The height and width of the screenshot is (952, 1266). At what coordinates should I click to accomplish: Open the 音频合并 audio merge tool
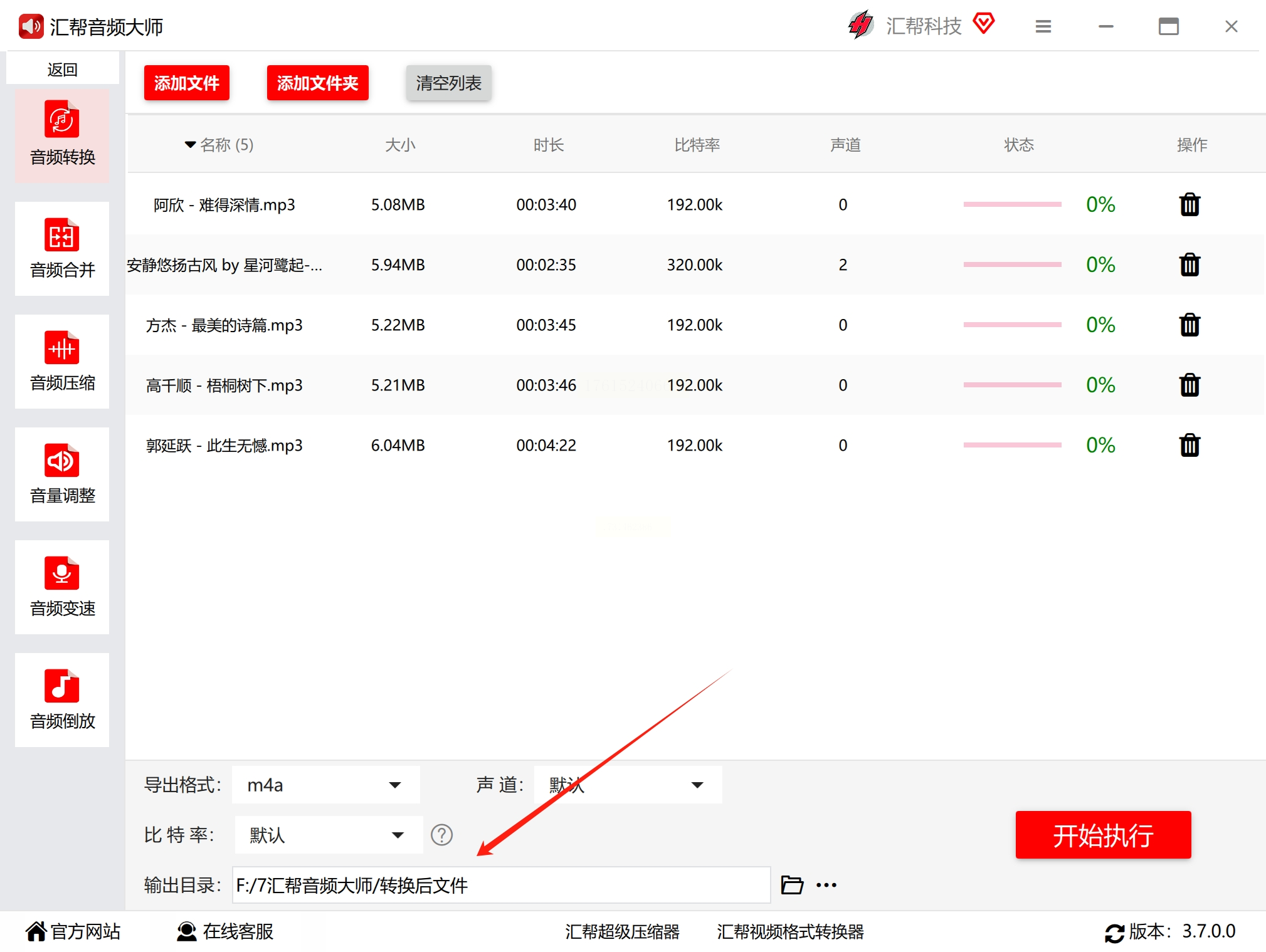pos(62,249)
